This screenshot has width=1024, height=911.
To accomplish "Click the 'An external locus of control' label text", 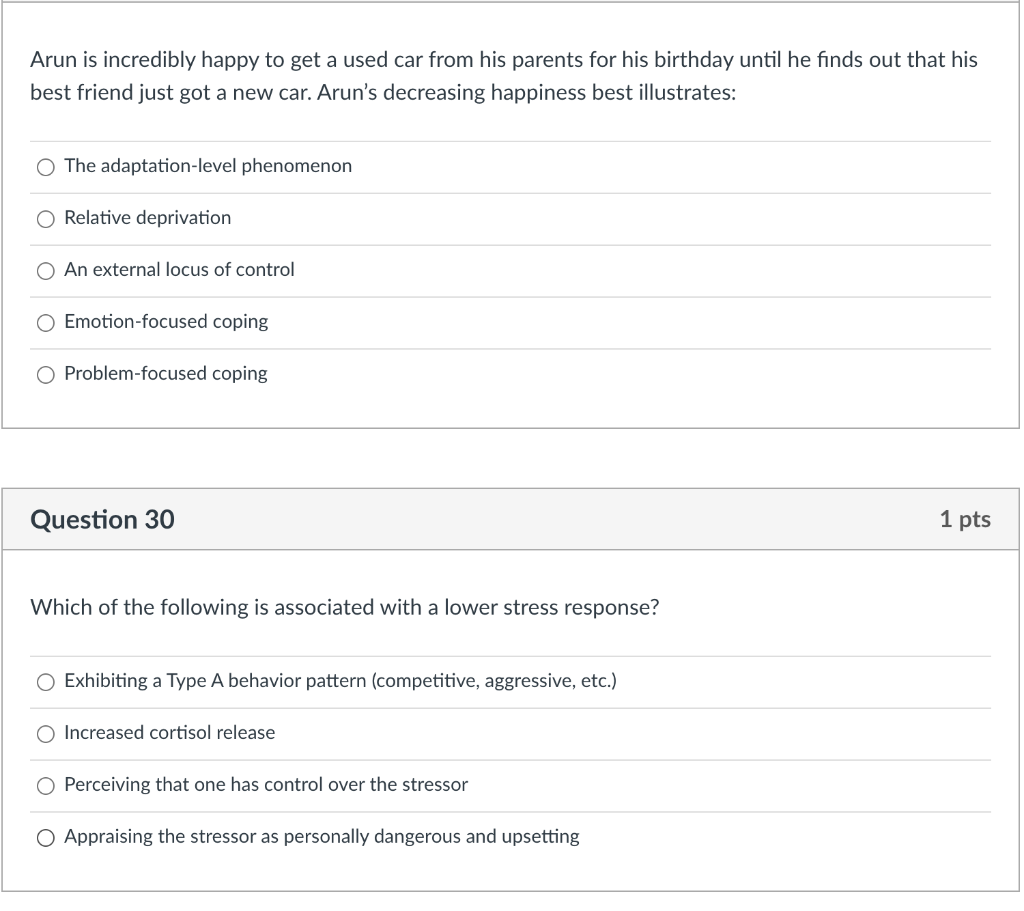I will tap(179, 270).
